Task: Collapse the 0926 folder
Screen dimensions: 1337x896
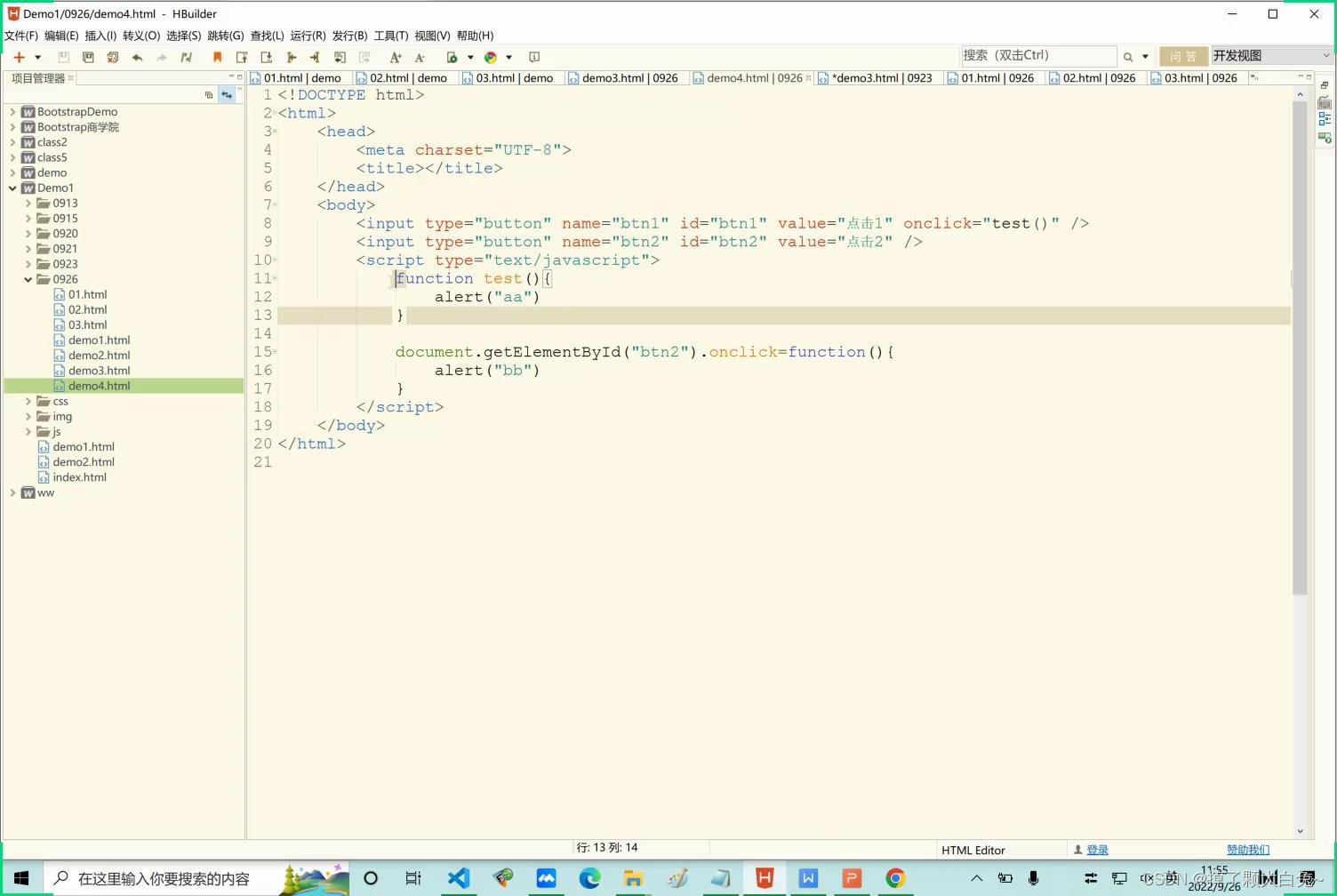Action: coord(28,279)
